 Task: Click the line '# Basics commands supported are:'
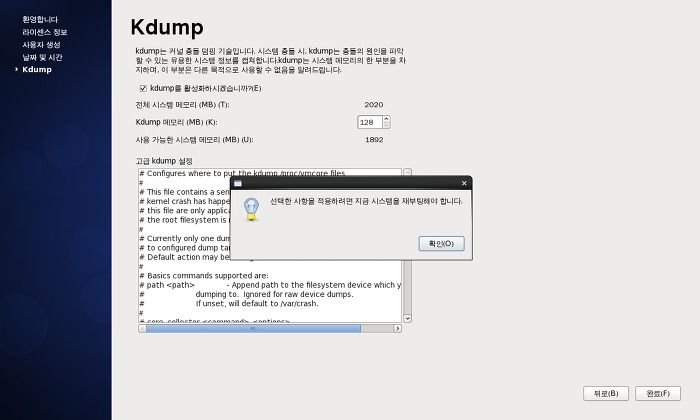[x=204, y=275]
